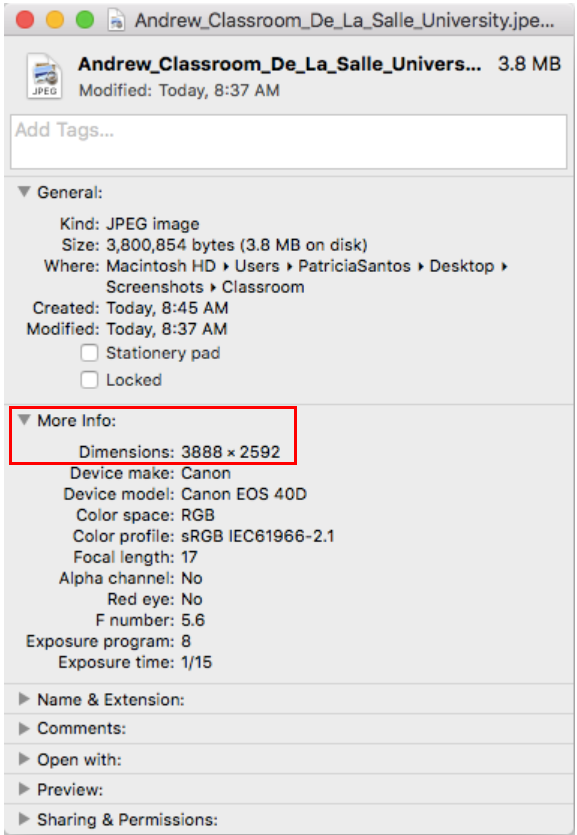Expand the Name & Extension section
Screen dimensions: 577x835
[22, 699]
